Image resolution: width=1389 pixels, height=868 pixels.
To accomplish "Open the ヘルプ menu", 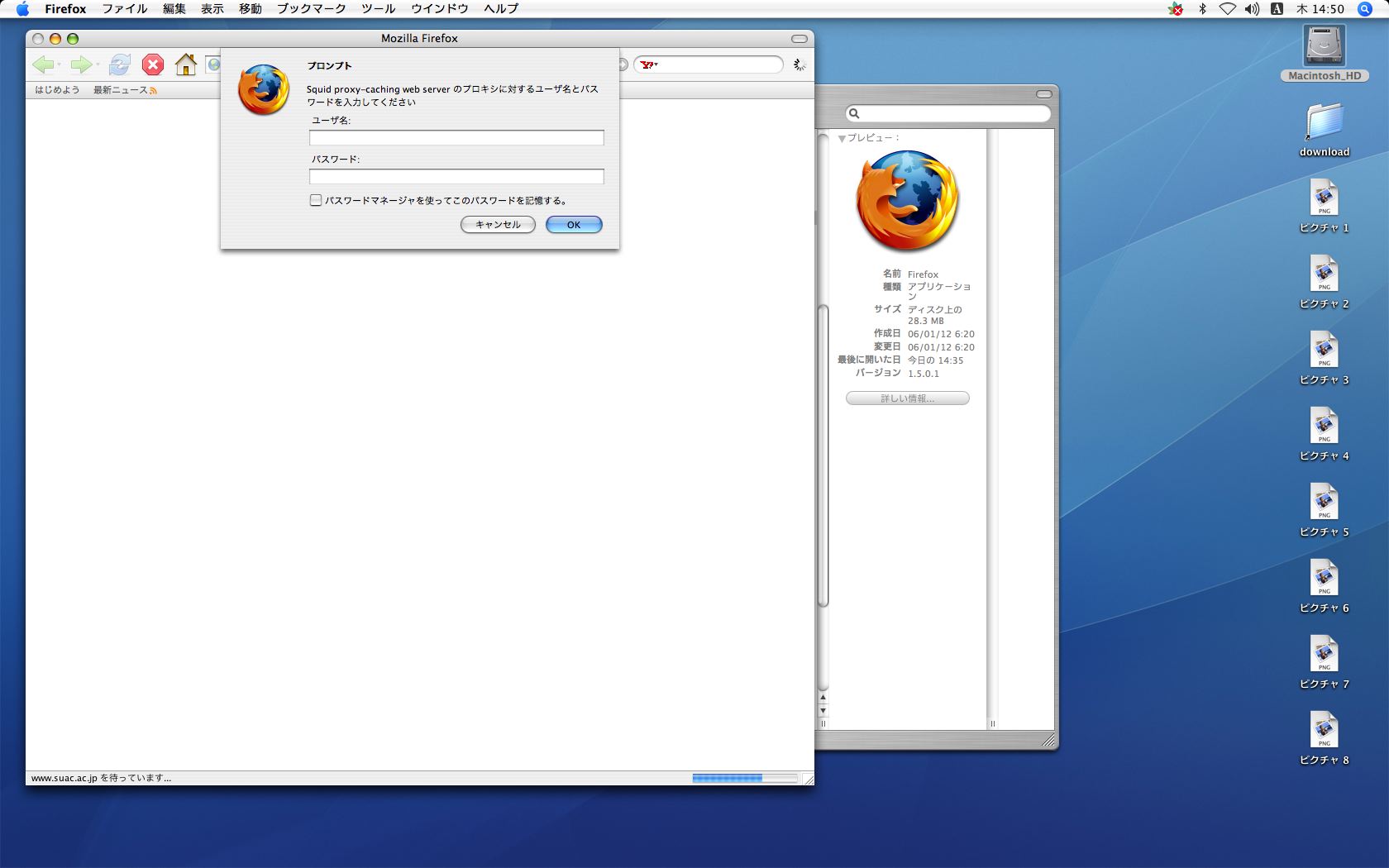I will pyautogui.click(x=501, y=9).
